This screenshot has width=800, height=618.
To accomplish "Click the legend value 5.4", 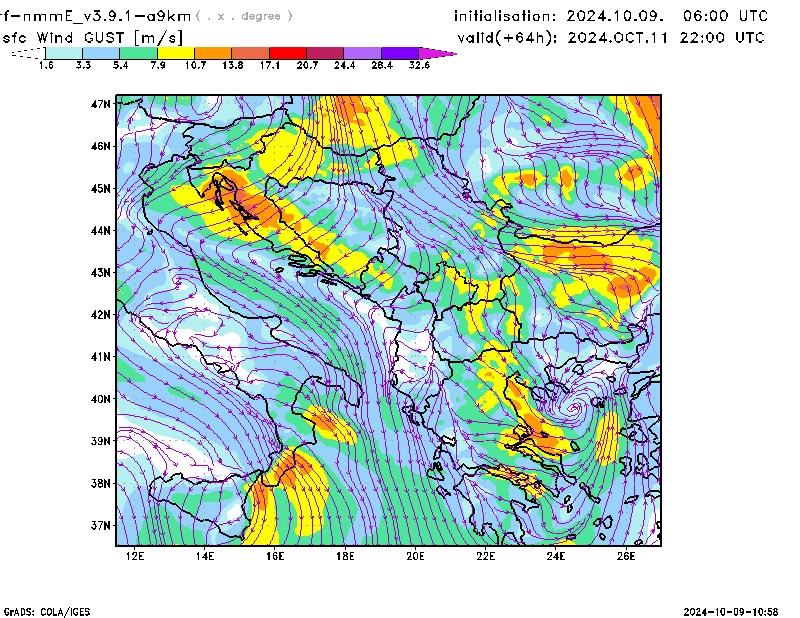I will tap(120, 65).
